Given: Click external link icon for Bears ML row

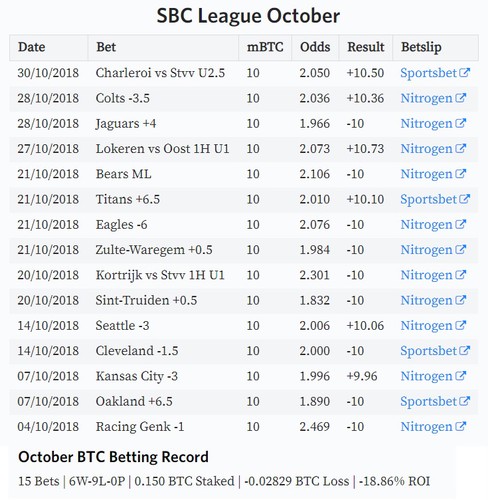Looking at the screenshot, I should tap(460, 173).
